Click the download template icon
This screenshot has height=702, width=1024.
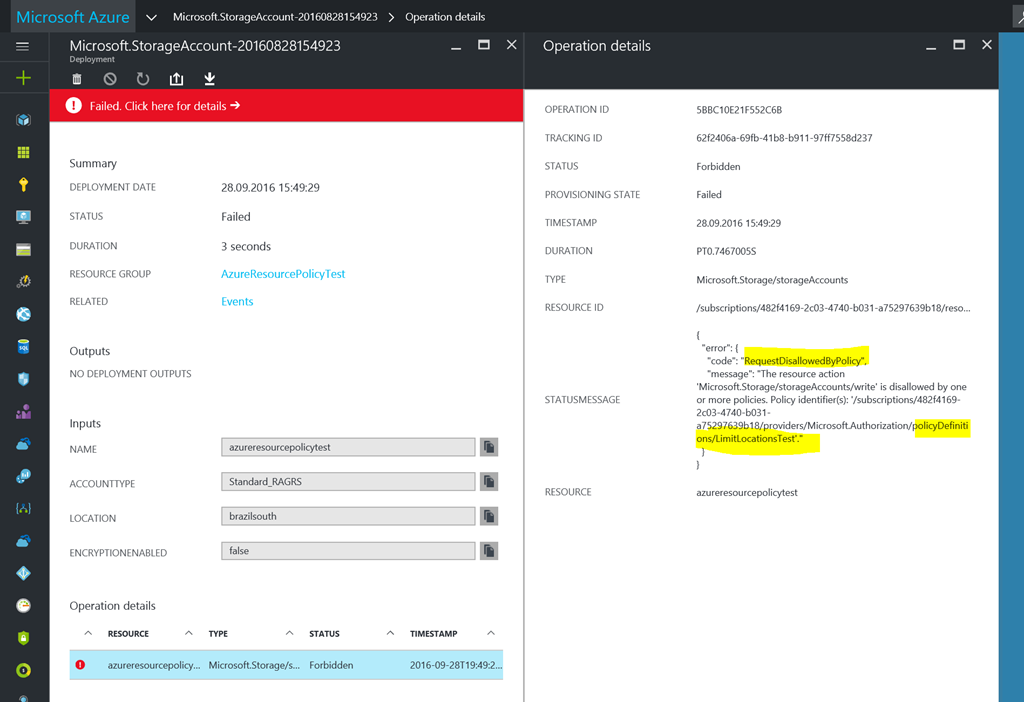coord(210,79)
